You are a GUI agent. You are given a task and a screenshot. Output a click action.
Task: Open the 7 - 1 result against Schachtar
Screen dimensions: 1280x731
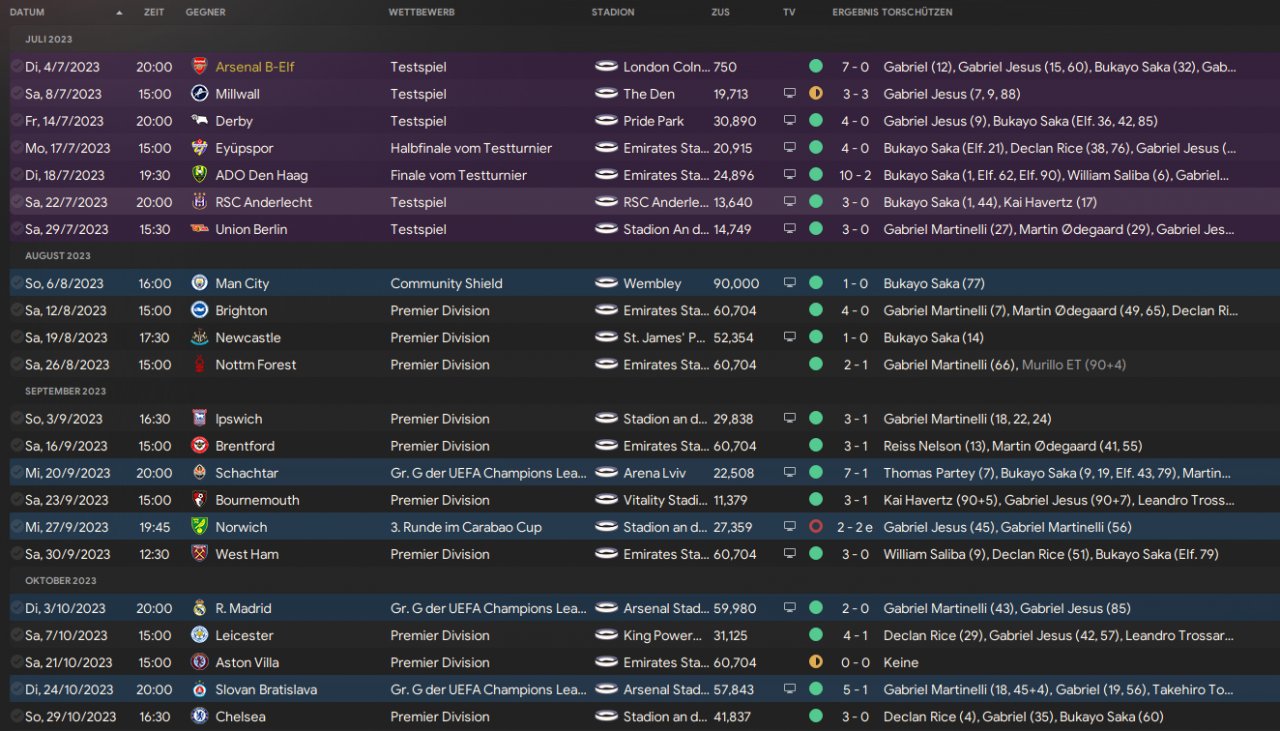(855, 473)
